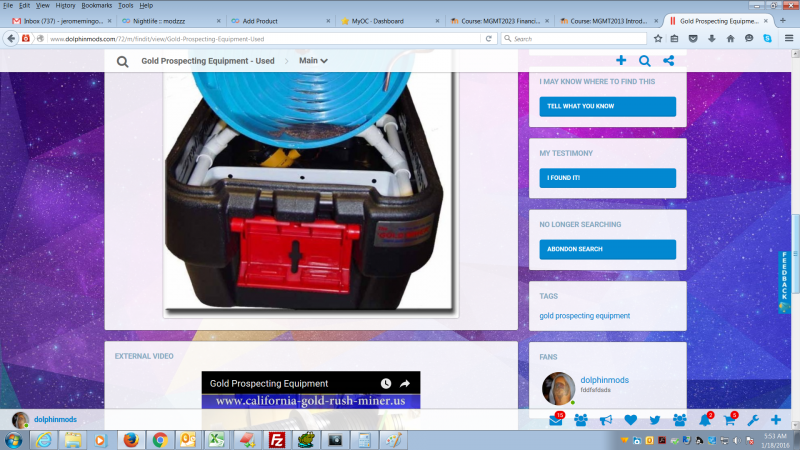Image resolution: width=800 pixels, height=450 pixels.
Task: Switch to the Nightlife :: modzzz tab
Action: click(x=170, y=21)
